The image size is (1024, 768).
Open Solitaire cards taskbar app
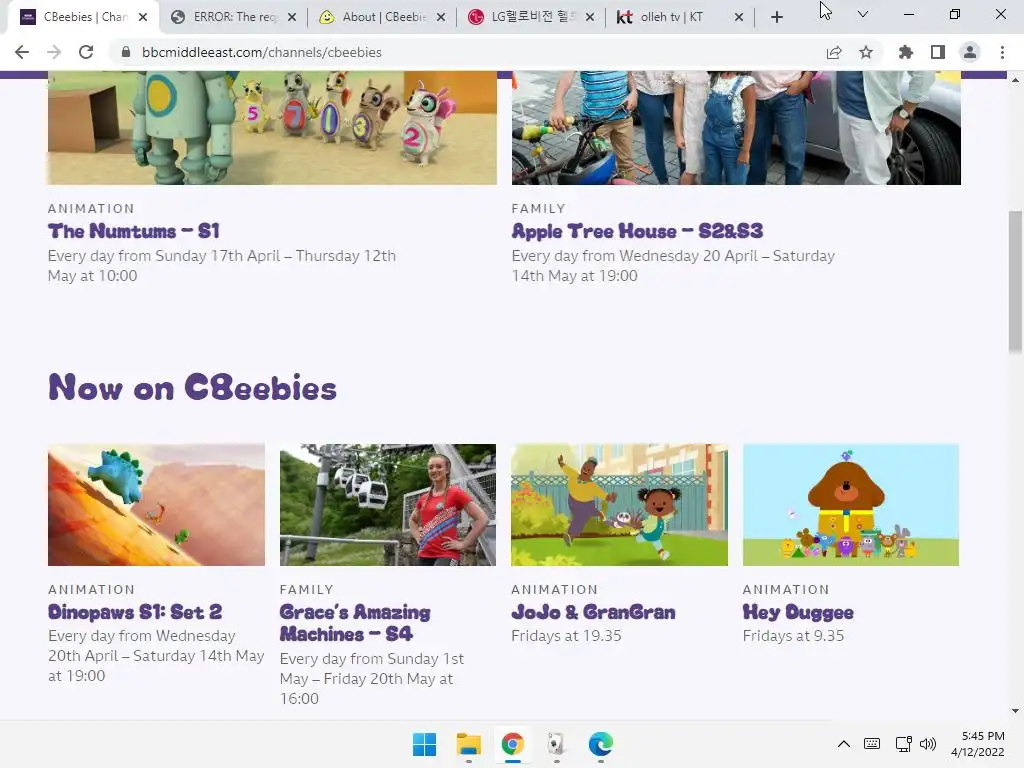point(556,744)
